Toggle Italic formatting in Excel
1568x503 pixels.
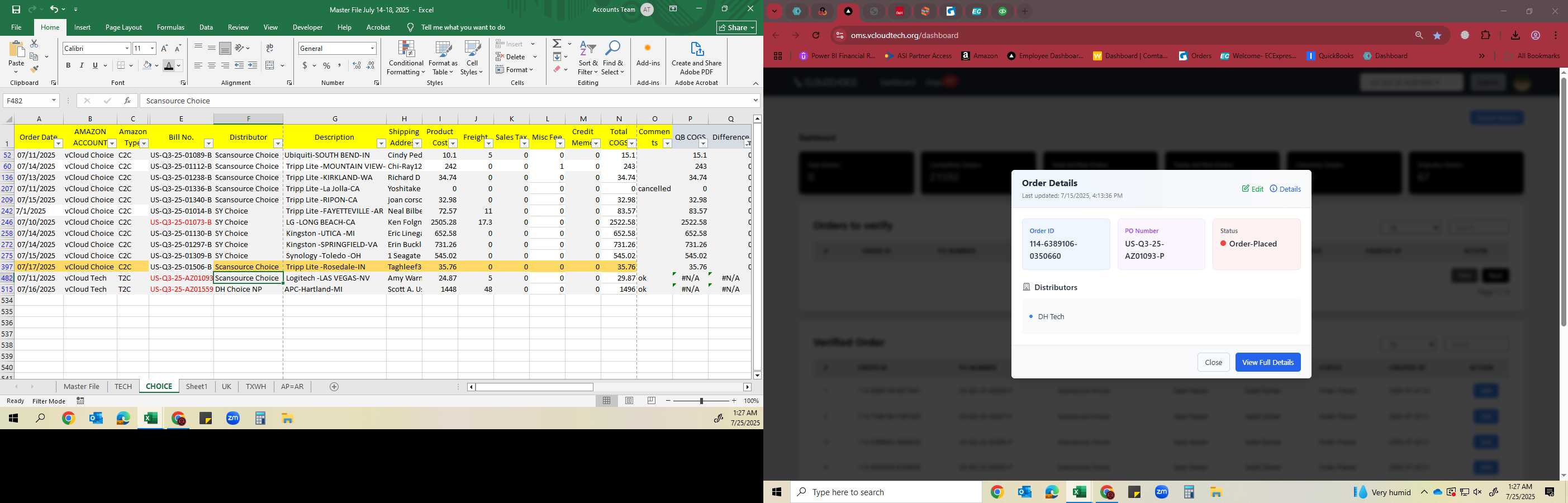tap(82, 65)
